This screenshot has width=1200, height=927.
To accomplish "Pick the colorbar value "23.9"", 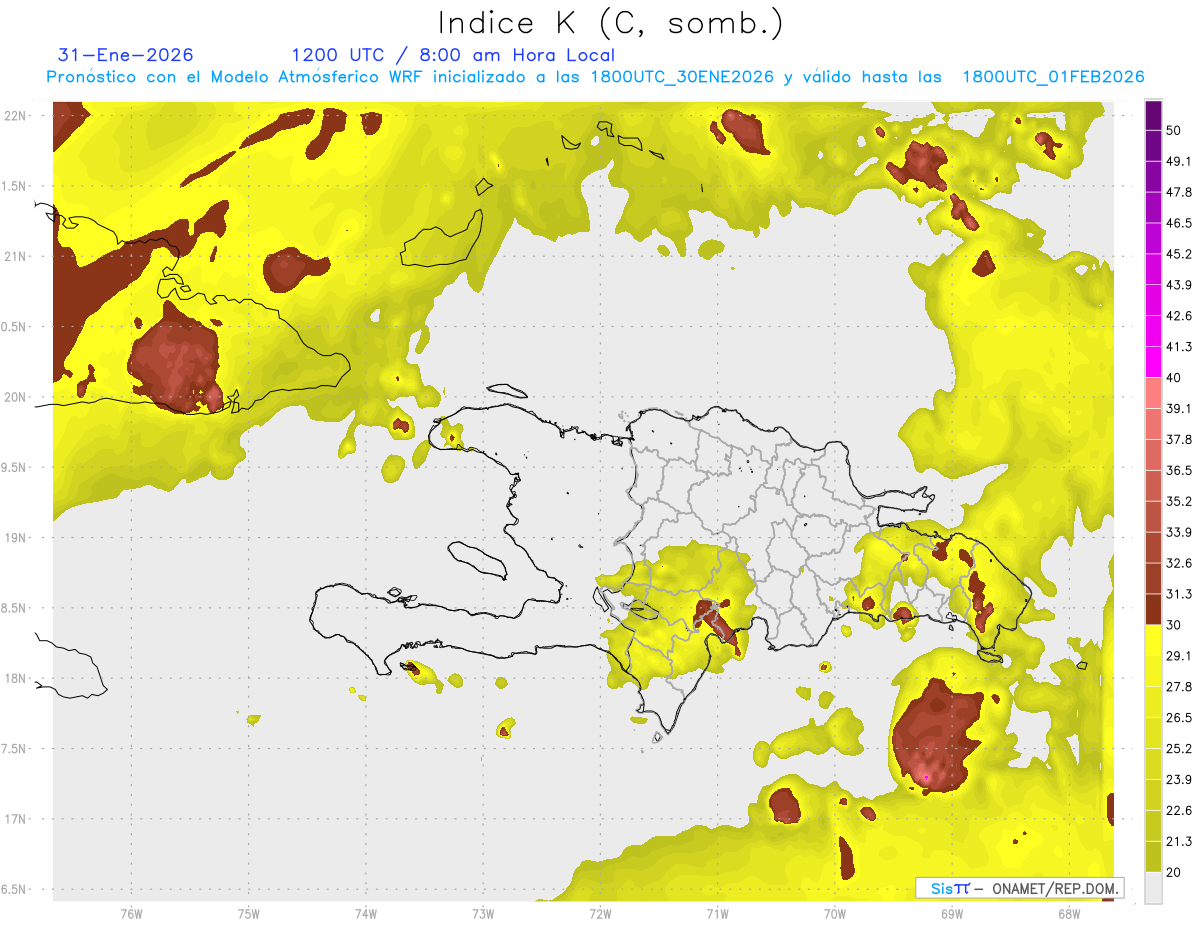I will tap(1179, 780).
